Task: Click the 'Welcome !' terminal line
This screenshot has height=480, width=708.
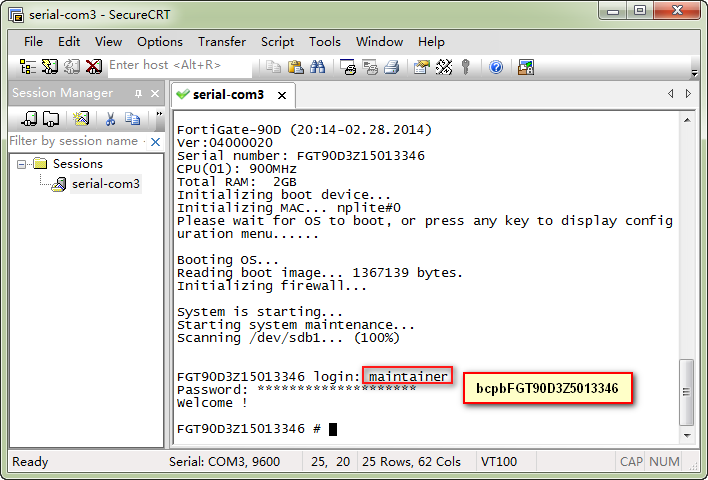Action: (212, 403)
